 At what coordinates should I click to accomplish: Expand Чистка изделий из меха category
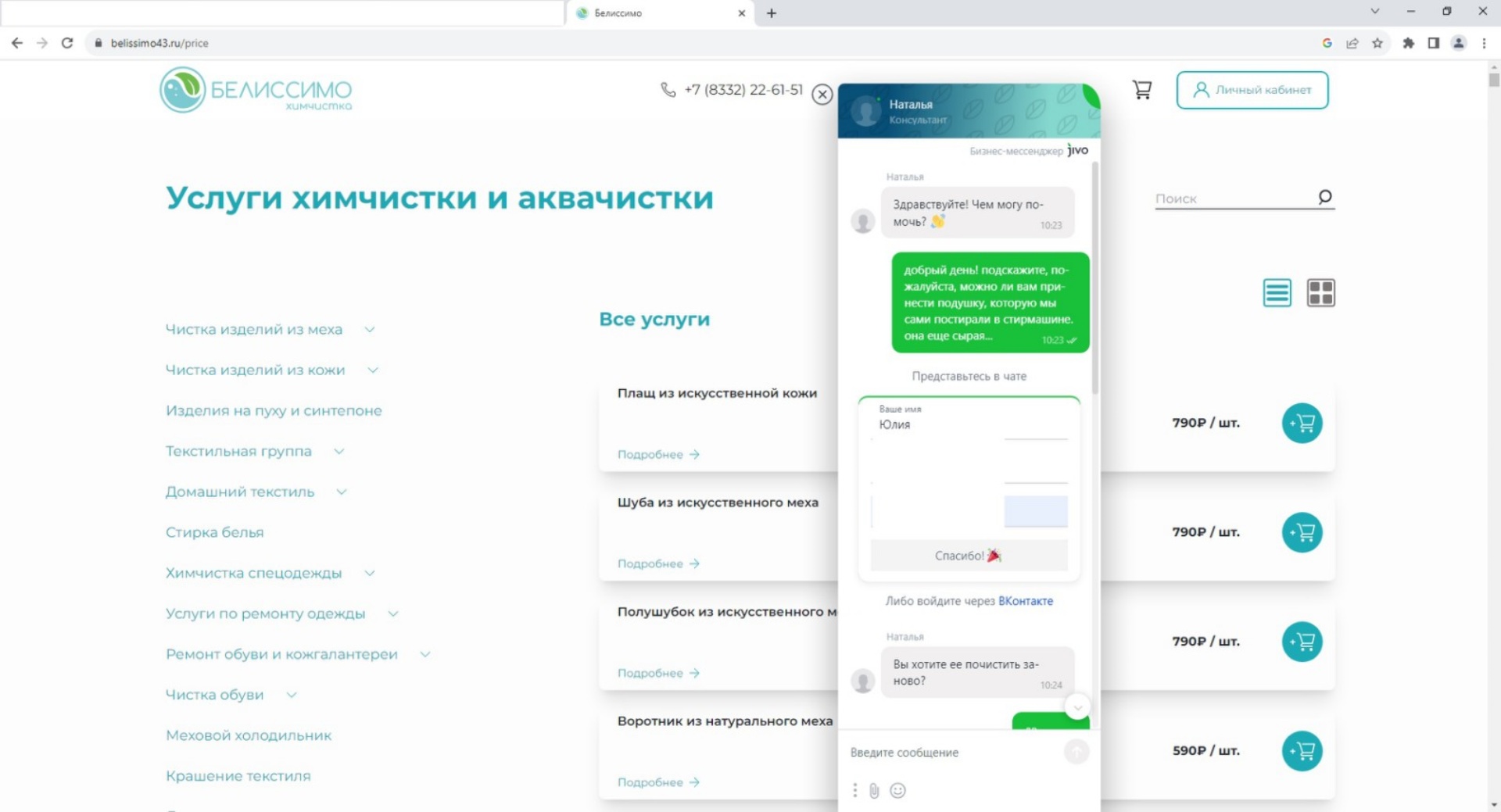(370, 330)
